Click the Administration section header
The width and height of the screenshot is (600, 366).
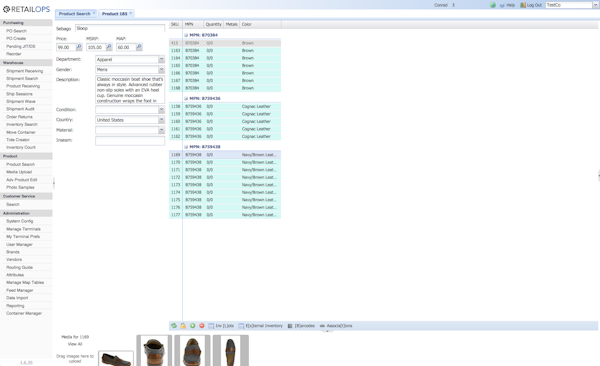26,213
